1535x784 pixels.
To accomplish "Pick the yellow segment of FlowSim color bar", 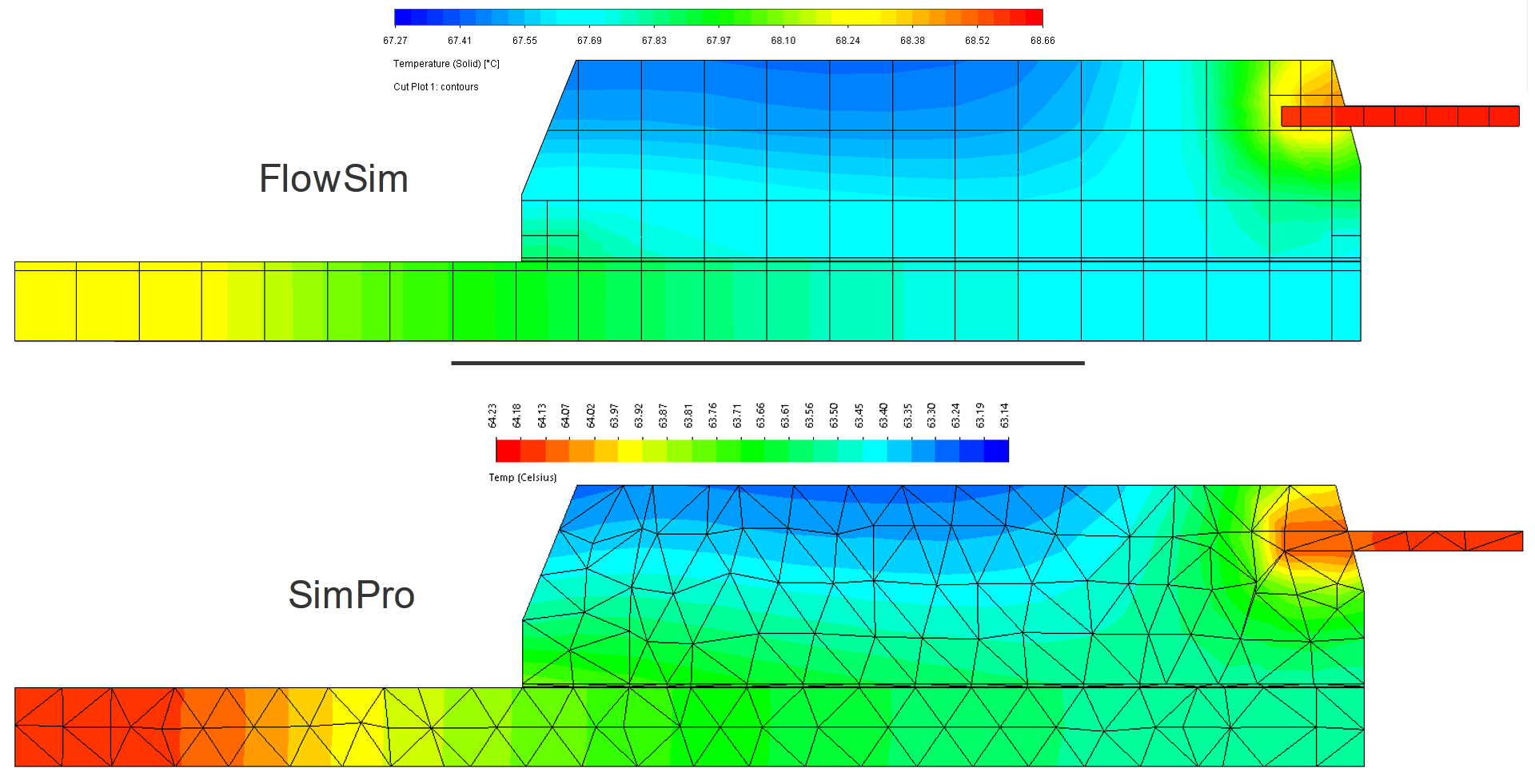I will 863,18.
